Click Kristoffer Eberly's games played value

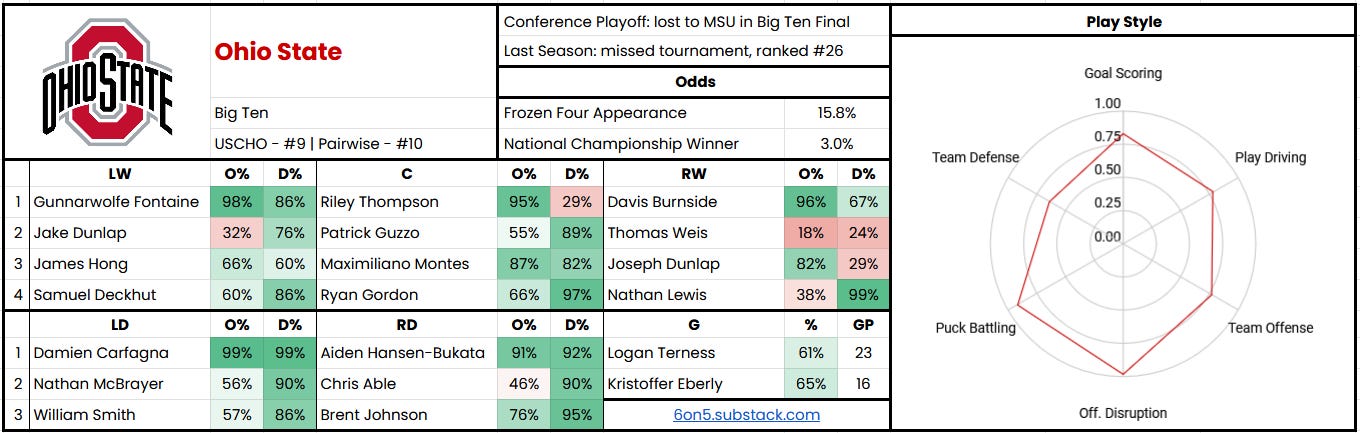[863, 384]
